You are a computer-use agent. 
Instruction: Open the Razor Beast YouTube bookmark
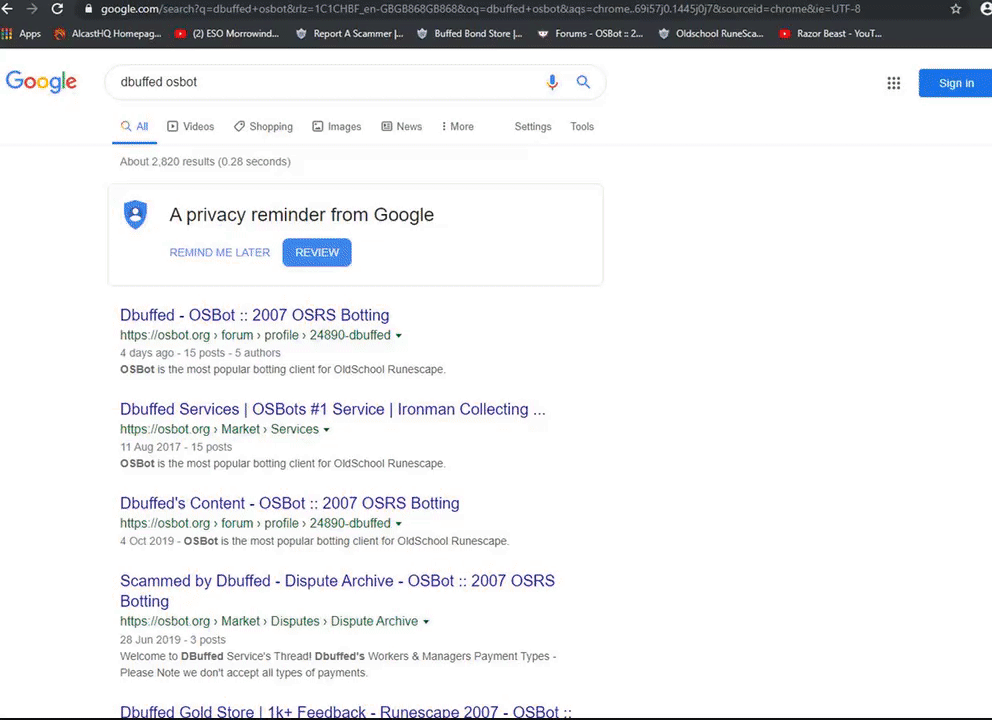(831, 34)
